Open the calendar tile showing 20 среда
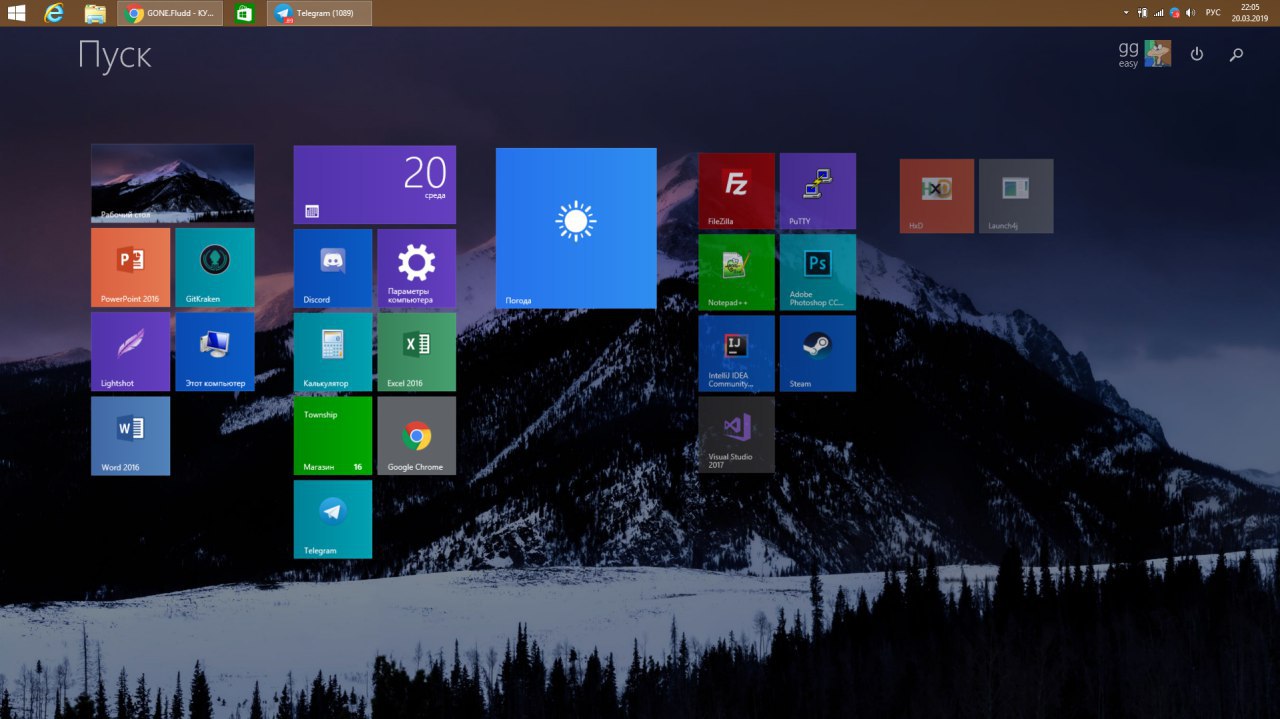The height and width of the screenshot is (719, 1280). point(374,184)
